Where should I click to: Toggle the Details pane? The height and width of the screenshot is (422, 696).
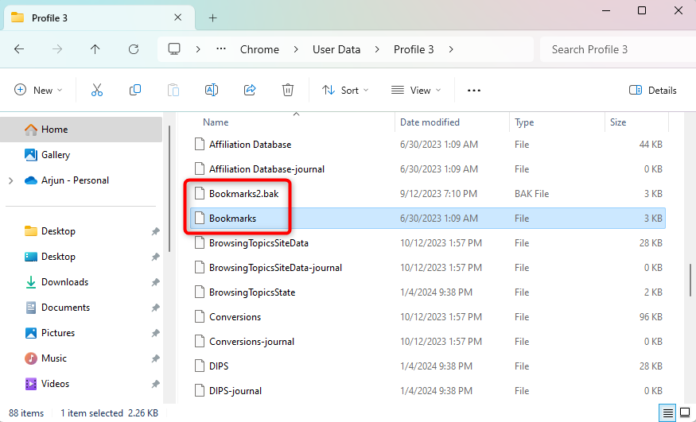pos(653,90)
